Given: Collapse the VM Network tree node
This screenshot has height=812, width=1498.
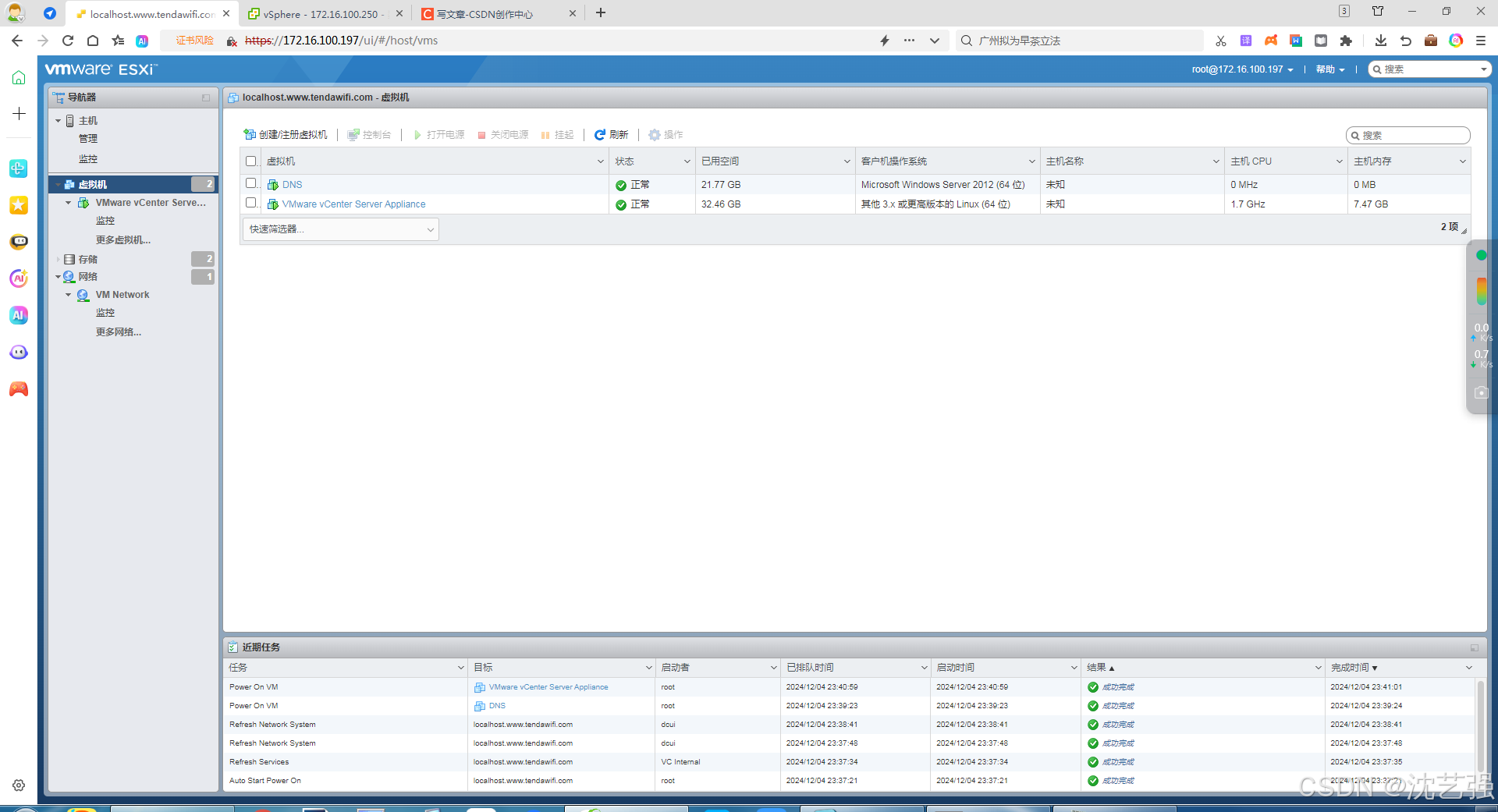Looking at the screenshot, I should pyautogui.click(x=69, y=295).
